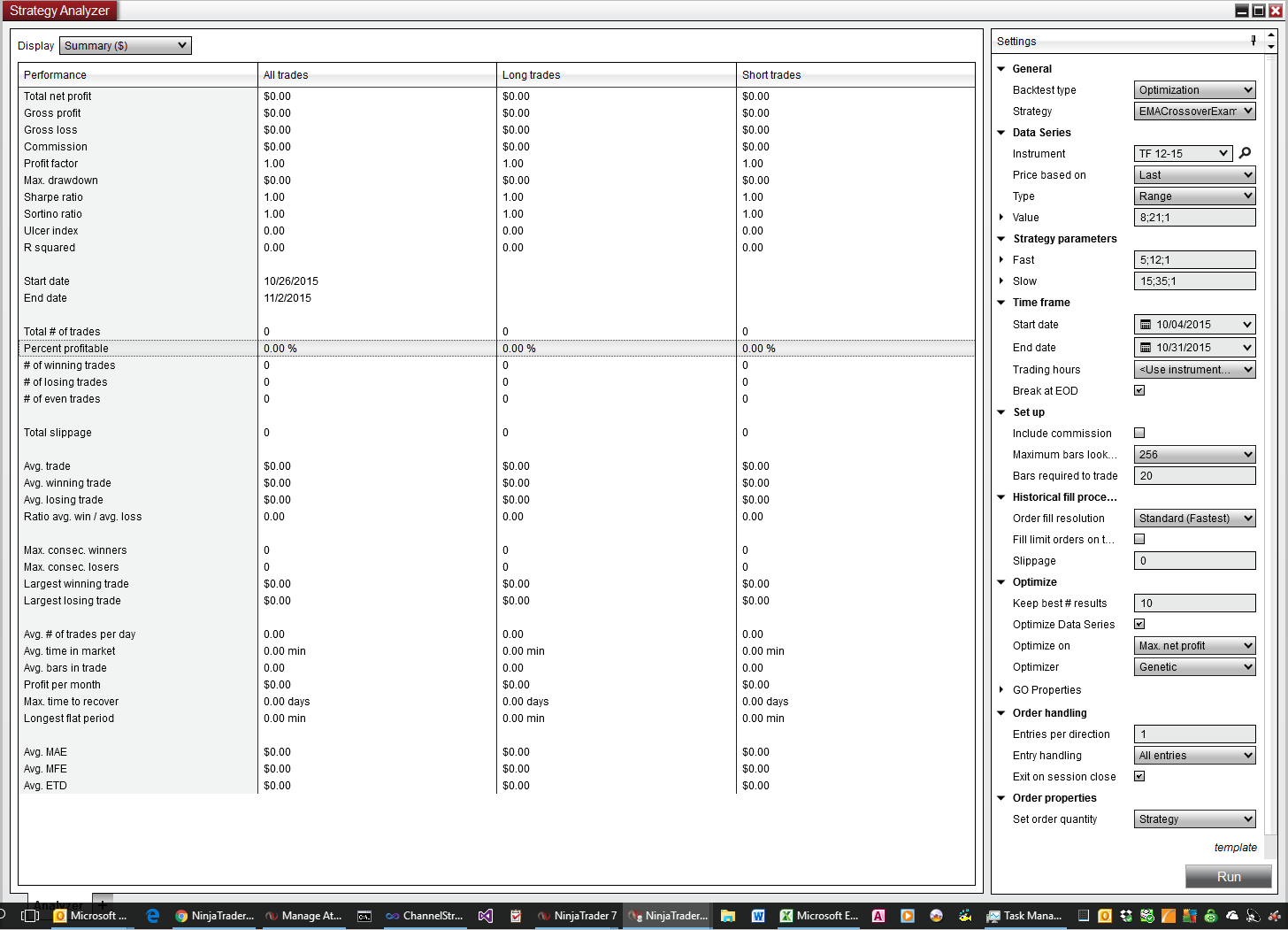1288x930 pixels.
Task: Open Price based on dropdown
Action: point(1194,174)
